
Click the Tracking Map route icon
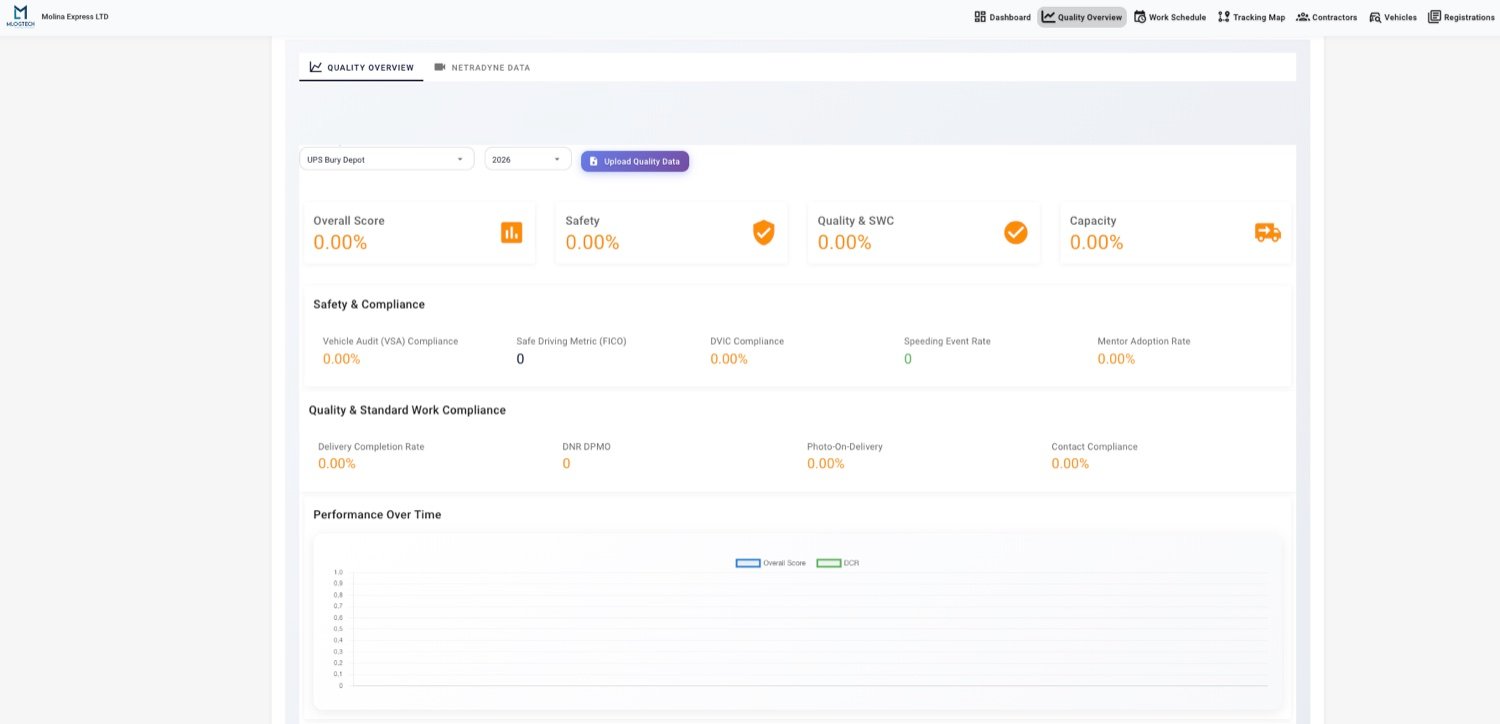pos(1223,17)
